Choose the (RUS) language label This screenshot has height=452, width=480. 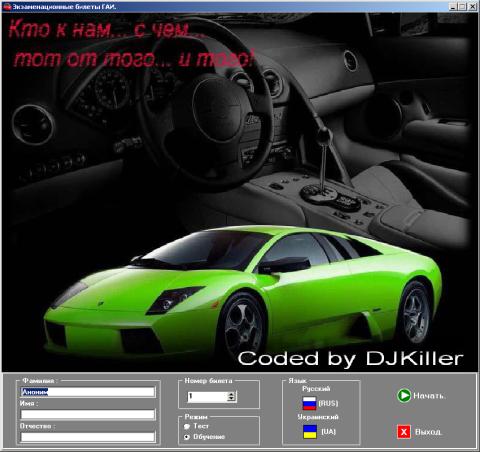point(328,403)
